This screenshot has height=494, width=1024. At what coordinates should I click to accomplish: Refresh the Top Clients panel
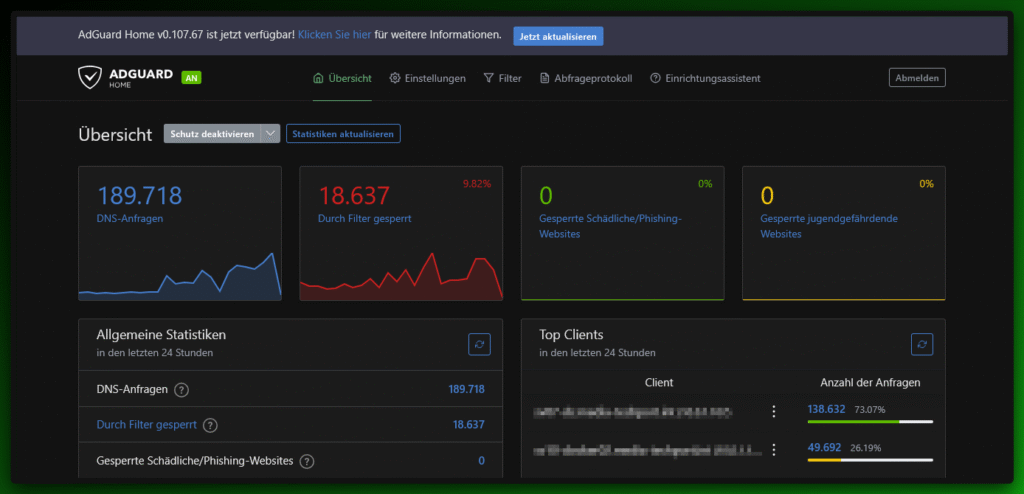[x=922, y=344]
